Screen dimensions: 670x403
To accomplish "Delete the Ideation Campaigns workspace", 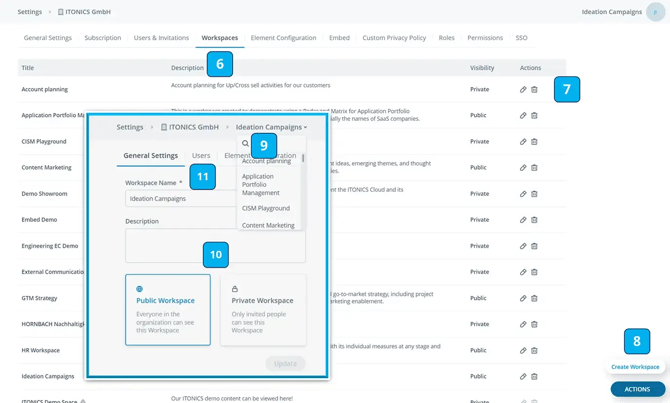I will [x=534, y=376].
